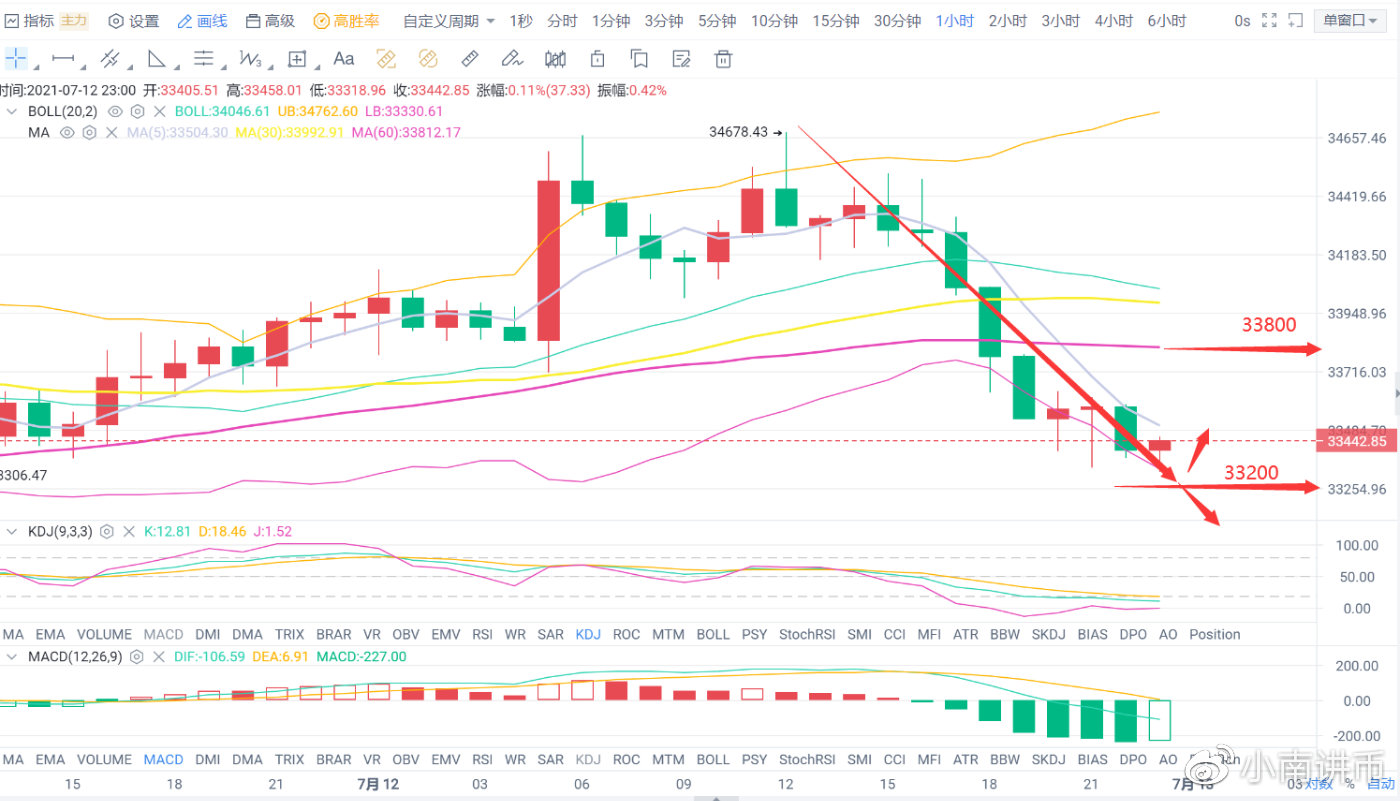1400x801 pixels.
Task: Click the 高胜率 button in the top bar
Action: [x=346, y=20]
